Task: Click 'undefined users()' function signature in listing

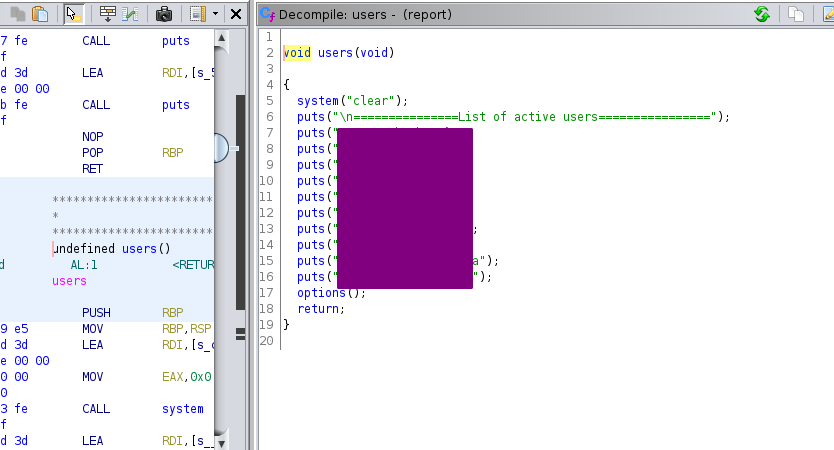Action: click(x=112, y=248)
